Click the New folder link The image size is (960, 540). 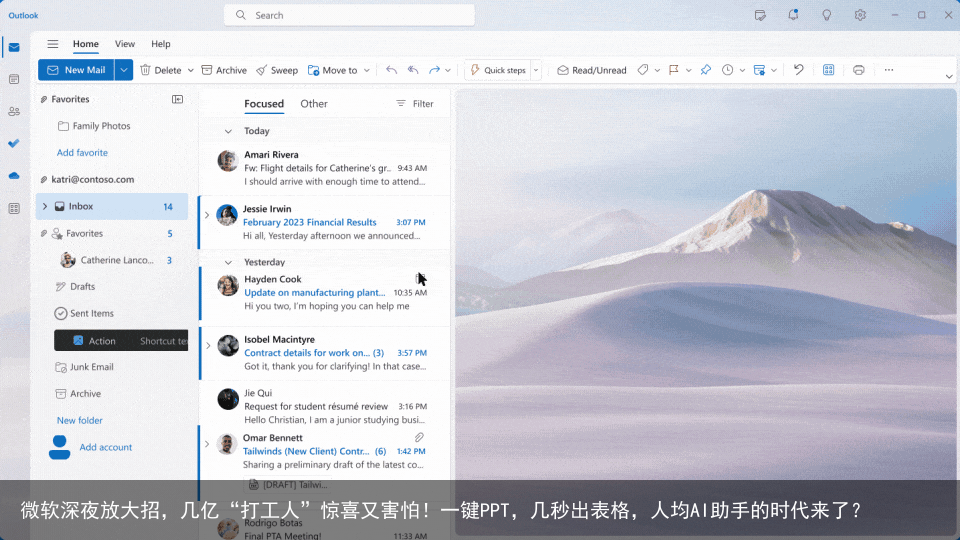coord(80,421)
